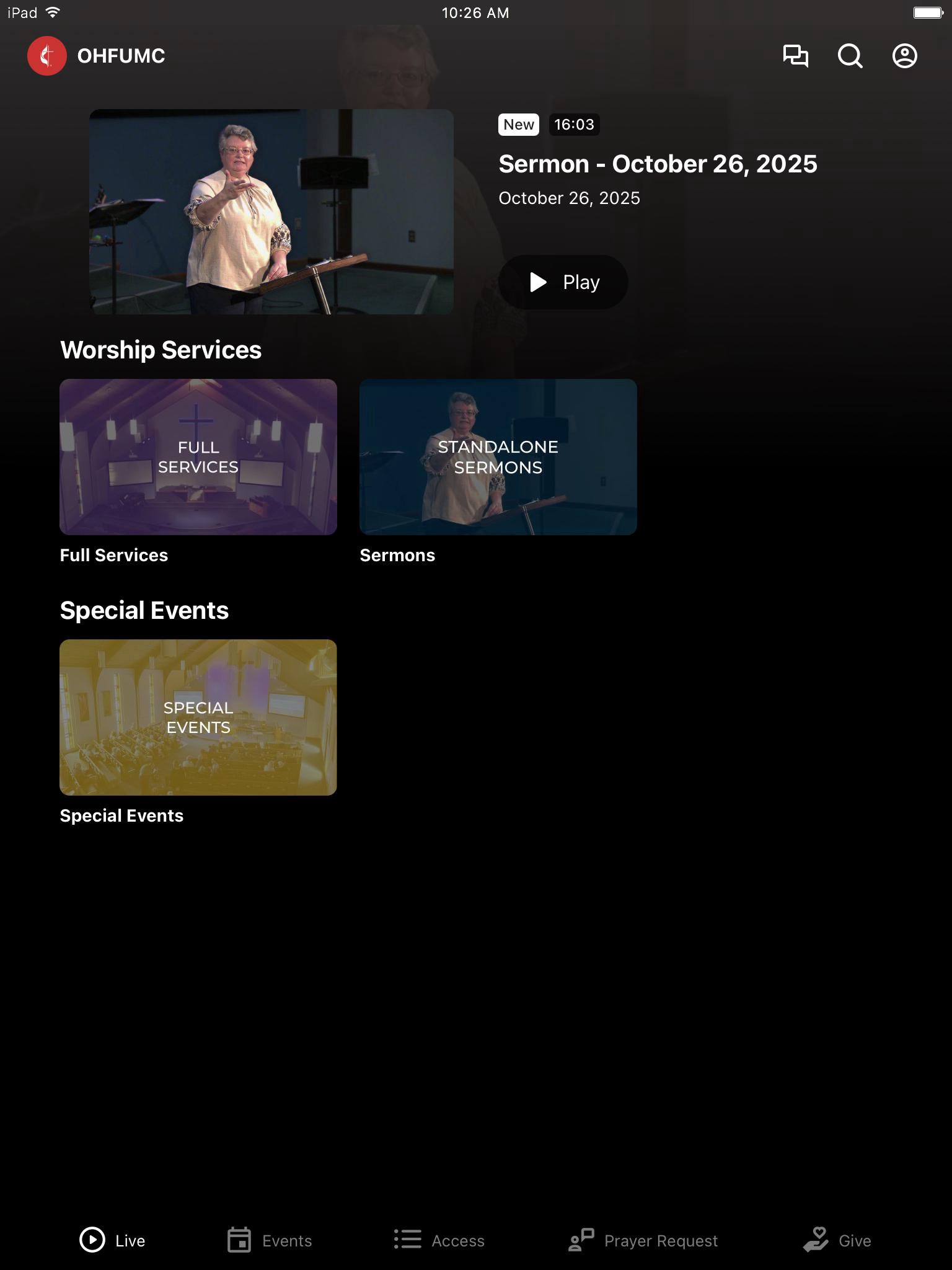Open the user profile icon

[x=904, y=56]
